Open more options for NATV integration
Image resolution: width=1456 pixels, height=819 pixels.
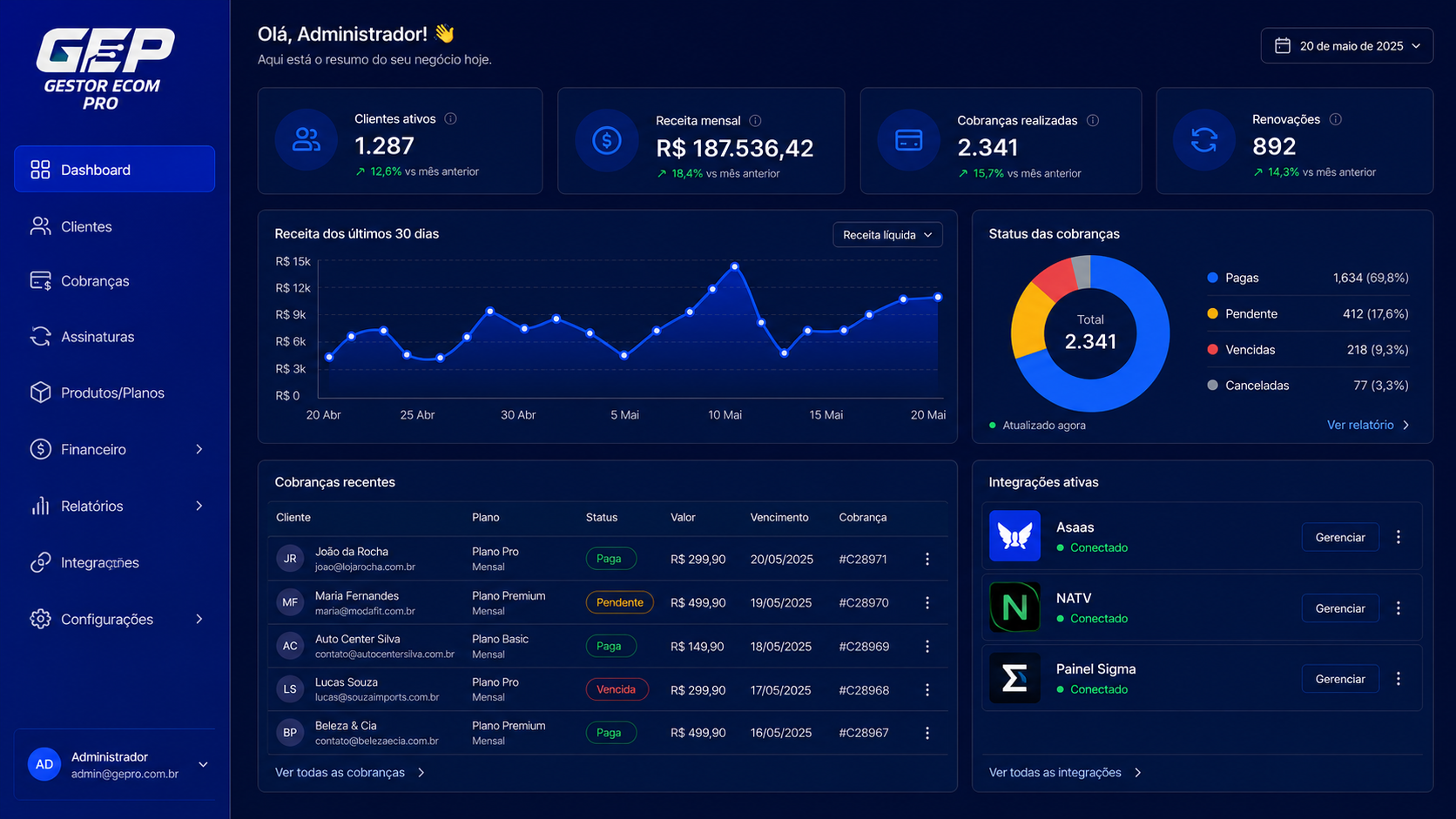[1399, 608]
